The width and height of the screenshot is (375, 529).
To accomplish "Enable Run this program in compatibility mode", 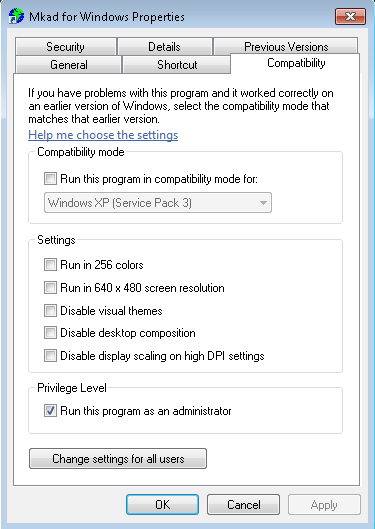I will tap(50, 178).
